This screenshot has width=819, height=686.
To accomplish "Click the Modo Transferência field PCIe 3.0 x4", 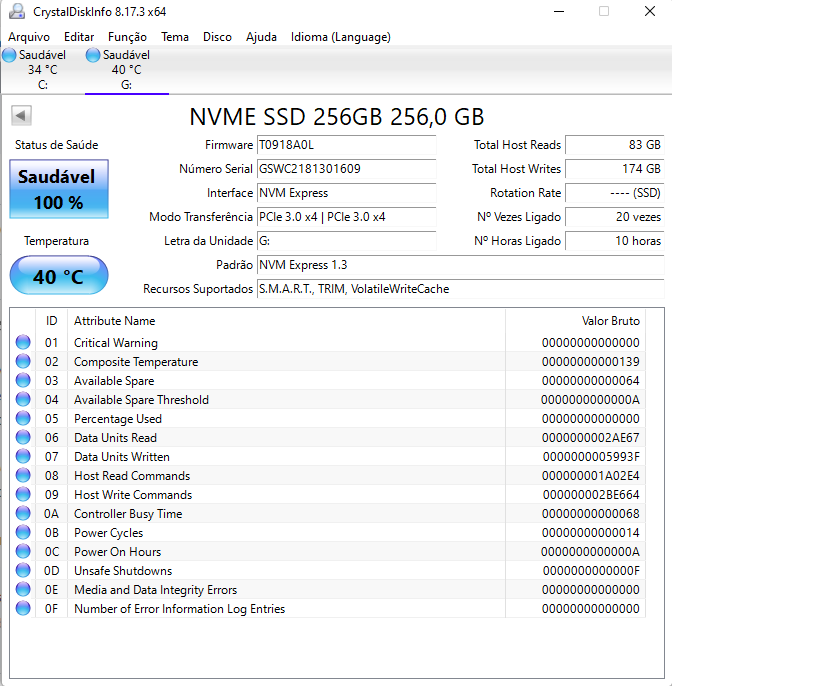I will (347, 217).
